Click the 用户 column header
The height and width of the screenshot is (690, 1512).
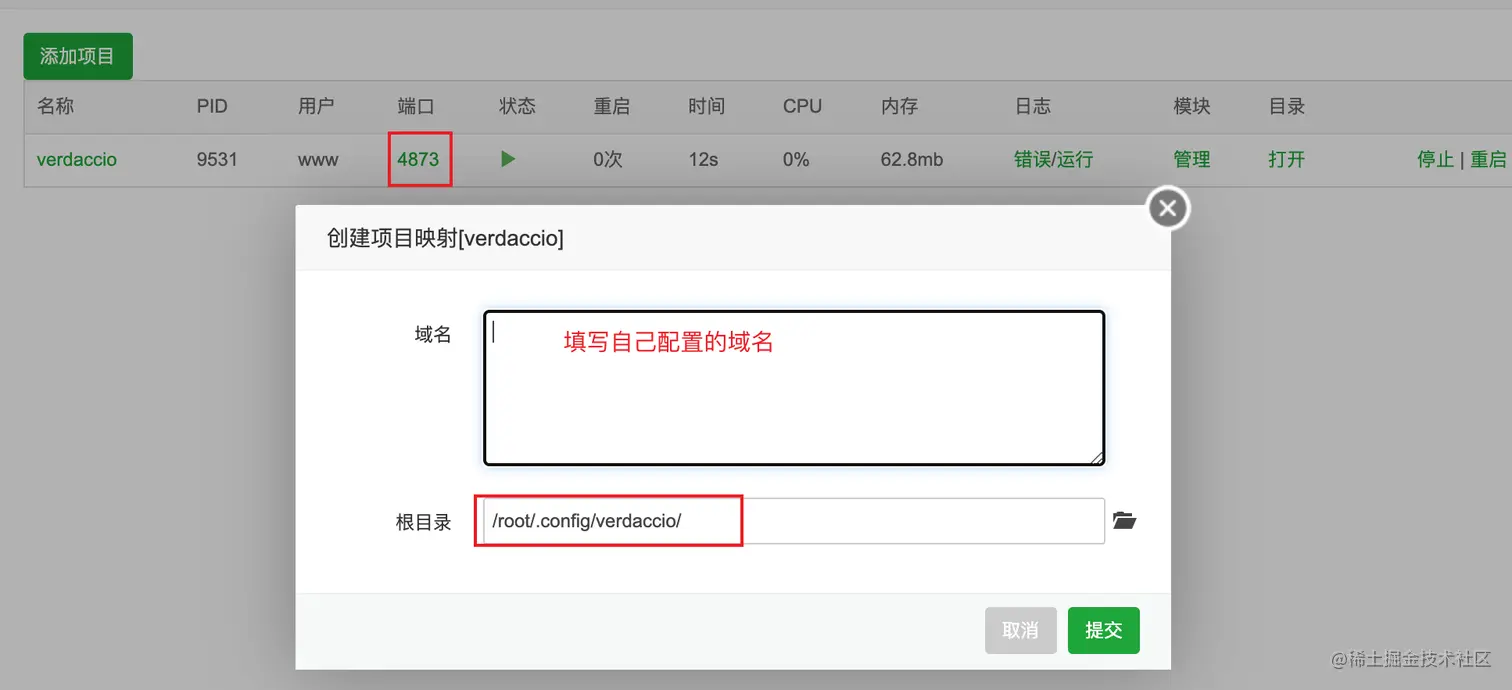(316, 106)
